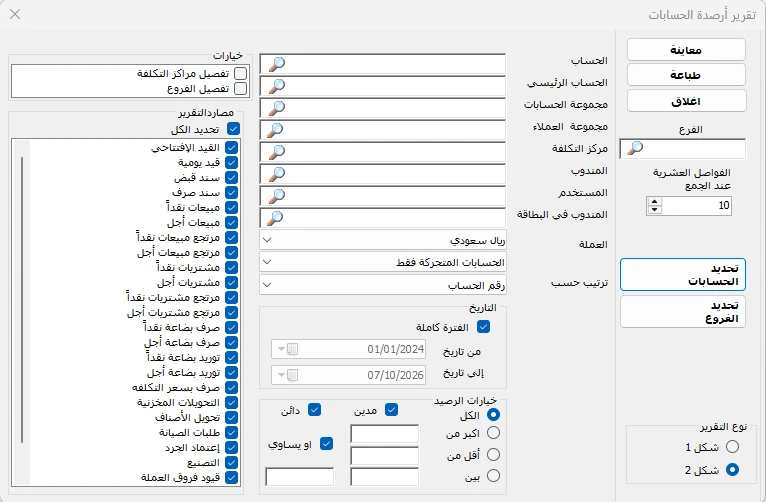Open account lookup magnifier in الحساب field

[277, 64]
